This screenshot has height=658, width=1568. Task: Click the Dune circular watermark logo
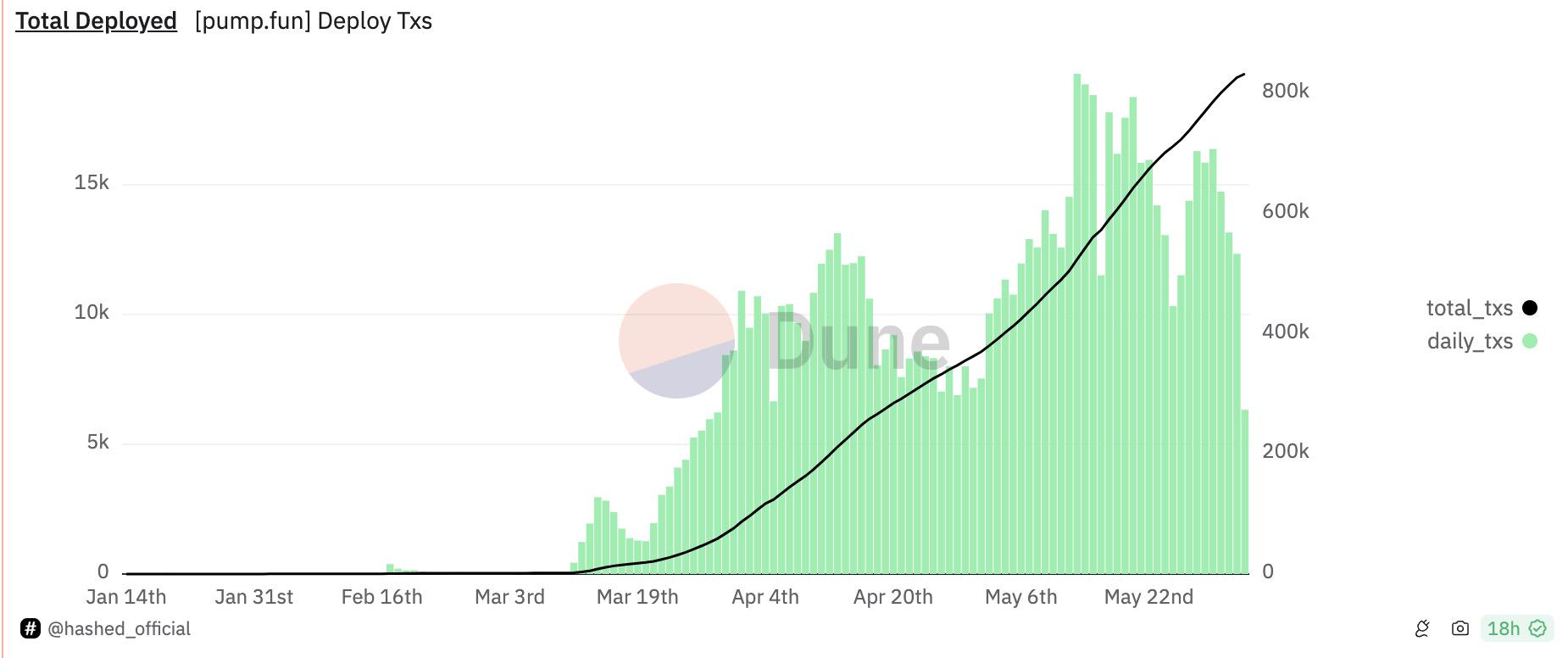[676, 341]
